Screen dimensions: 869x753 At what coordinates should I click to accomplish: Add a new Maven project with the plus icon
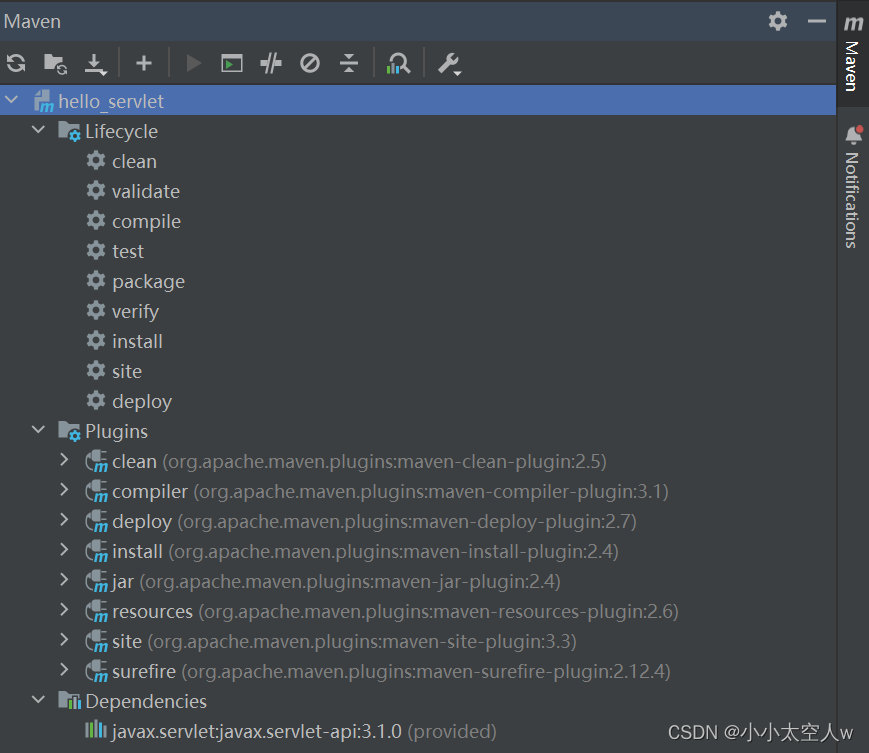144,63
